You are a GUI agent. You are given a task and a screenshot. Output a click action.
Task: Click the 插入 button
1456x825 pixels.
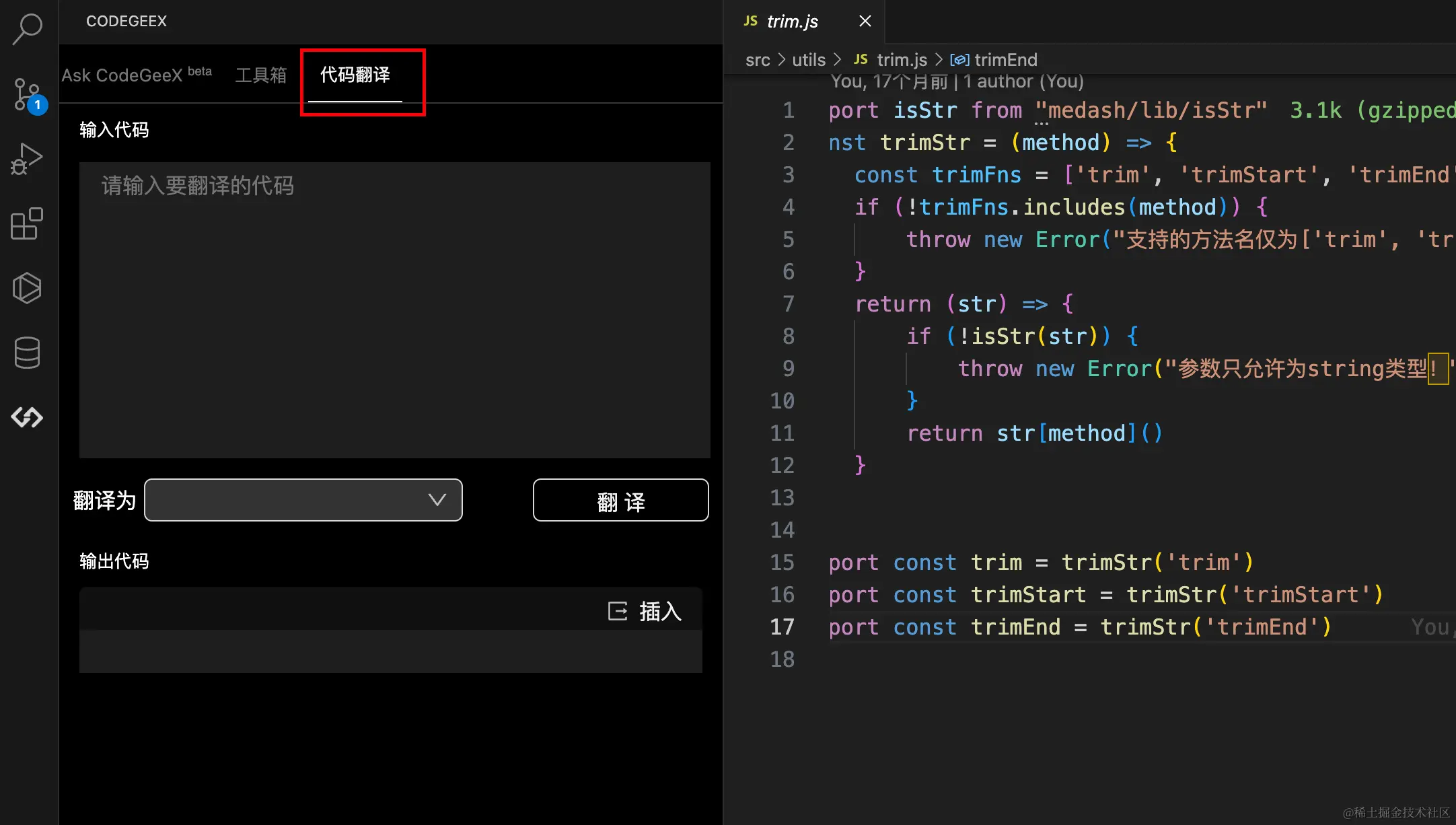pyautogui.click(x=659, y=611)
